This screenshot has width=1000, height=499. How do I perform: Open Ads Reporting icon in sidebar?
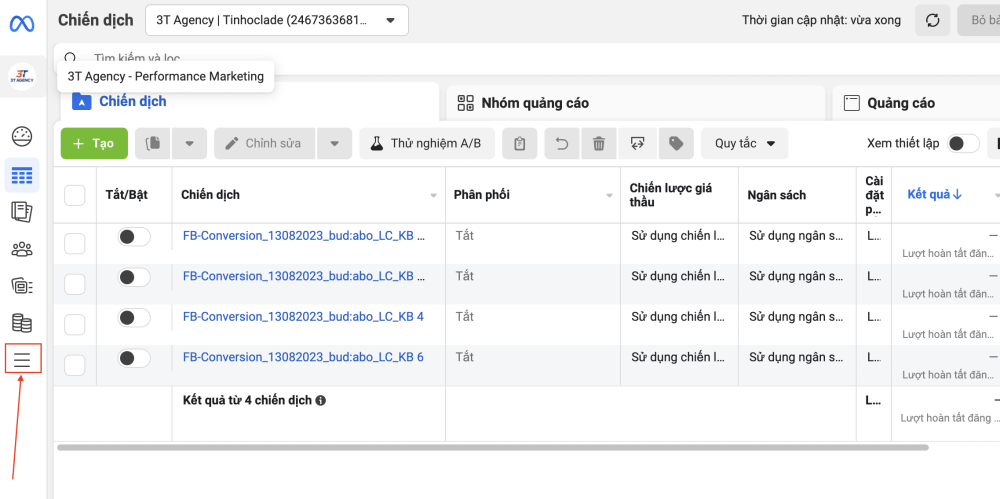click(x=22, y=212)
